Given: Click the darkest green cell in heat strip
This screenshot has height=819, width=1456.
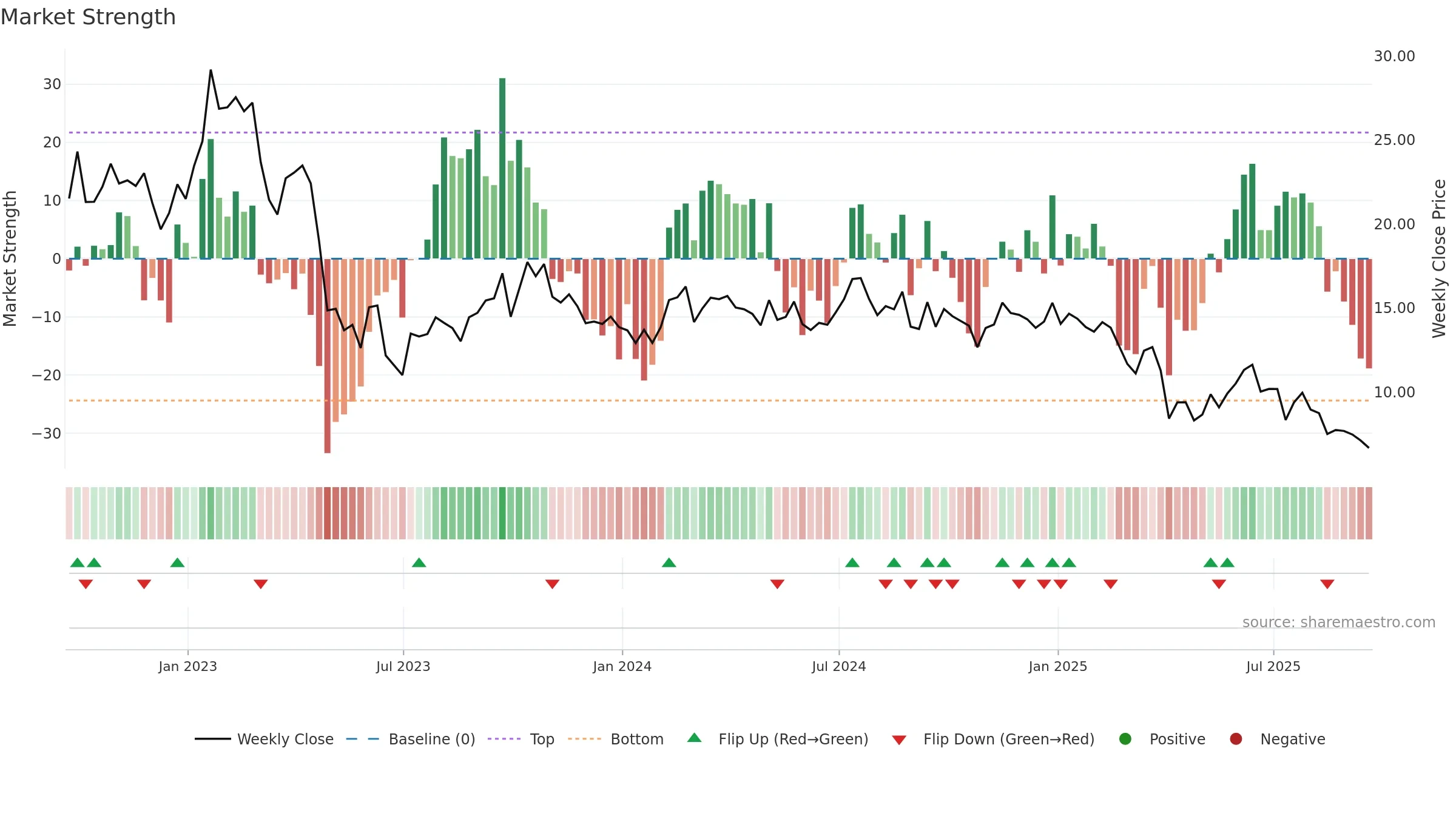Looking at the screenshot, I should [x=502, y=513].
